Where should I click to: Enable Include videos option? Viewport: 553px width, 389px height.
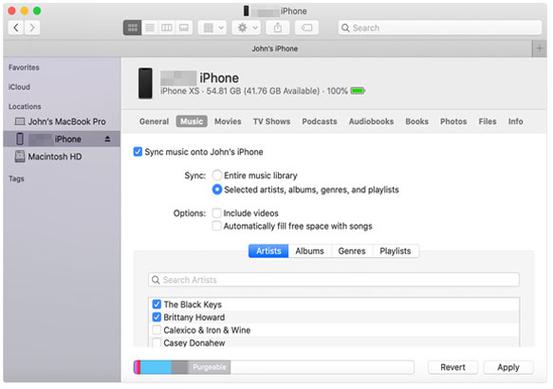217,213
